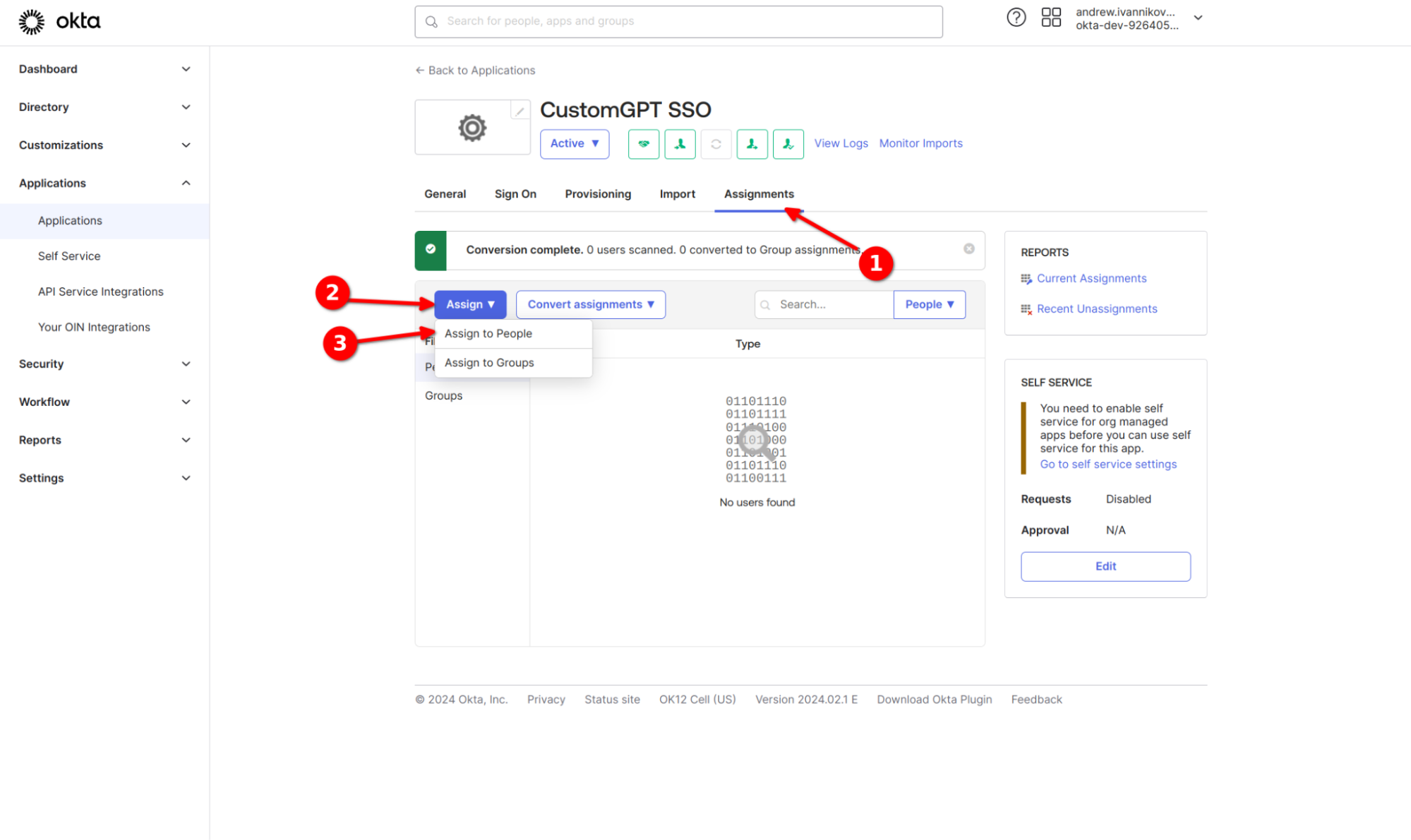The height and width of the screenshot is (840, 1411).
Task: Click the Assignments tab
Action: pos(759,193)
